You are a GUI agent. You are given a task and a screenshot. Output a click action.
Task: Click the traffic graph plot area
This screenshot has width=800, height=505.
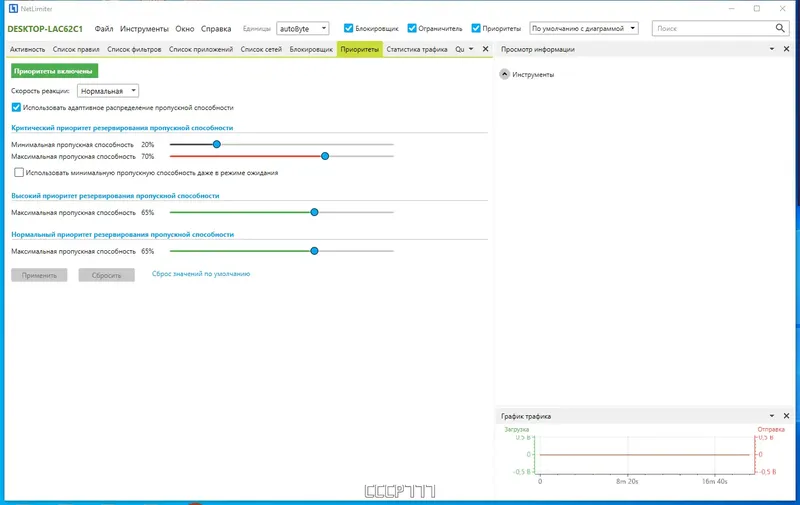645,454
